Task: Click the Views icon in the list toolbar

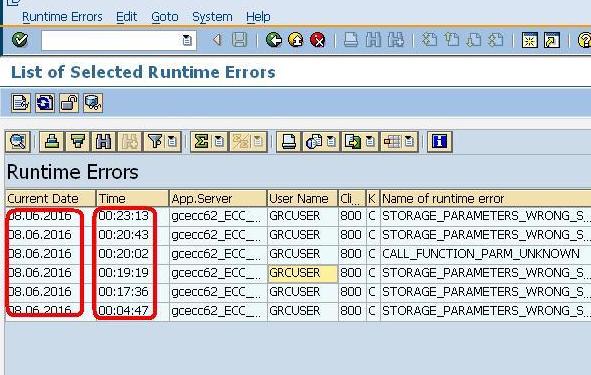Action: [x=314, y=142]
